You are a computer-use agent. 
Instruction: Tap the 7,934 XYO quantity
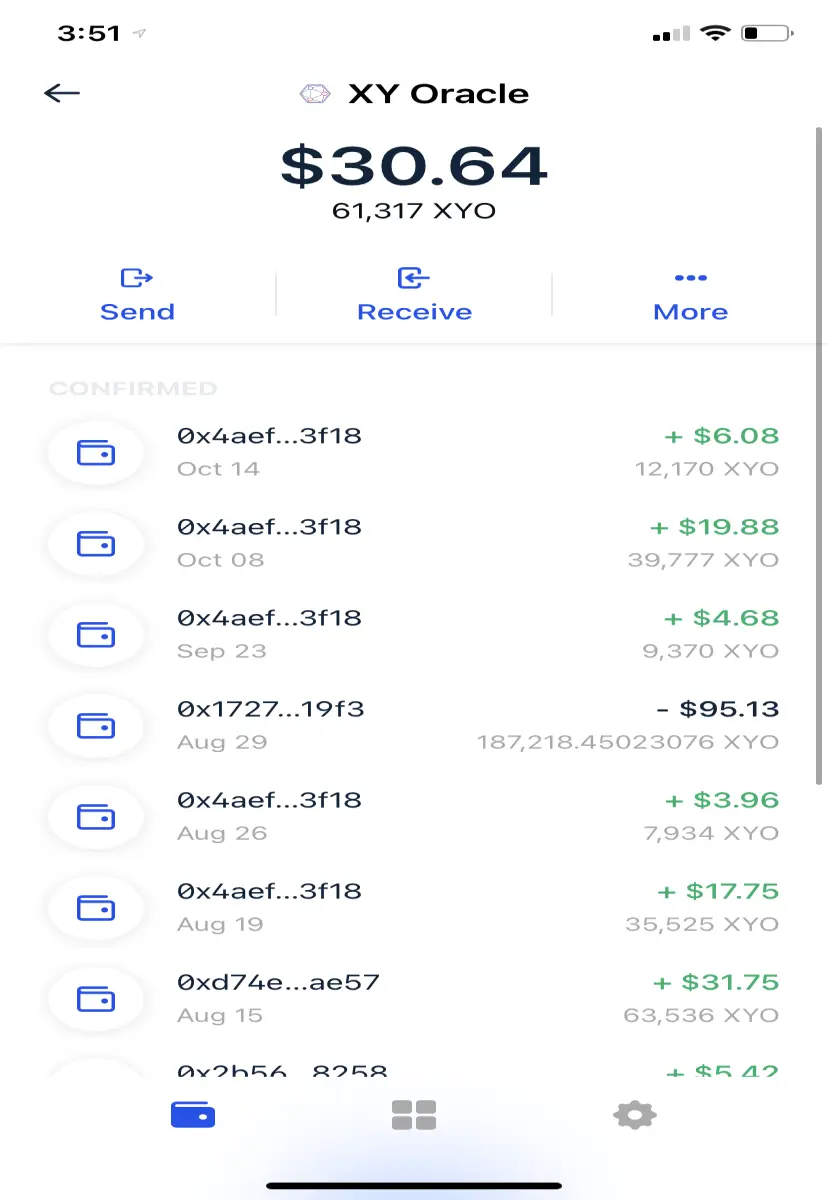coord(711,833)
